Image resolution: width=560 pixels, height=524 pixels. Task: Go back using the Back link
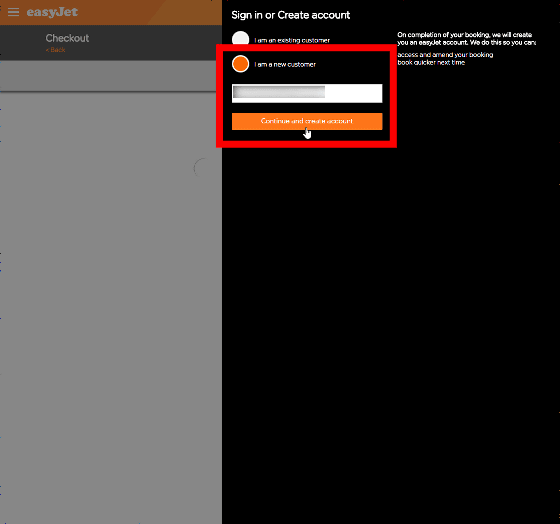[x=55, y=50]
